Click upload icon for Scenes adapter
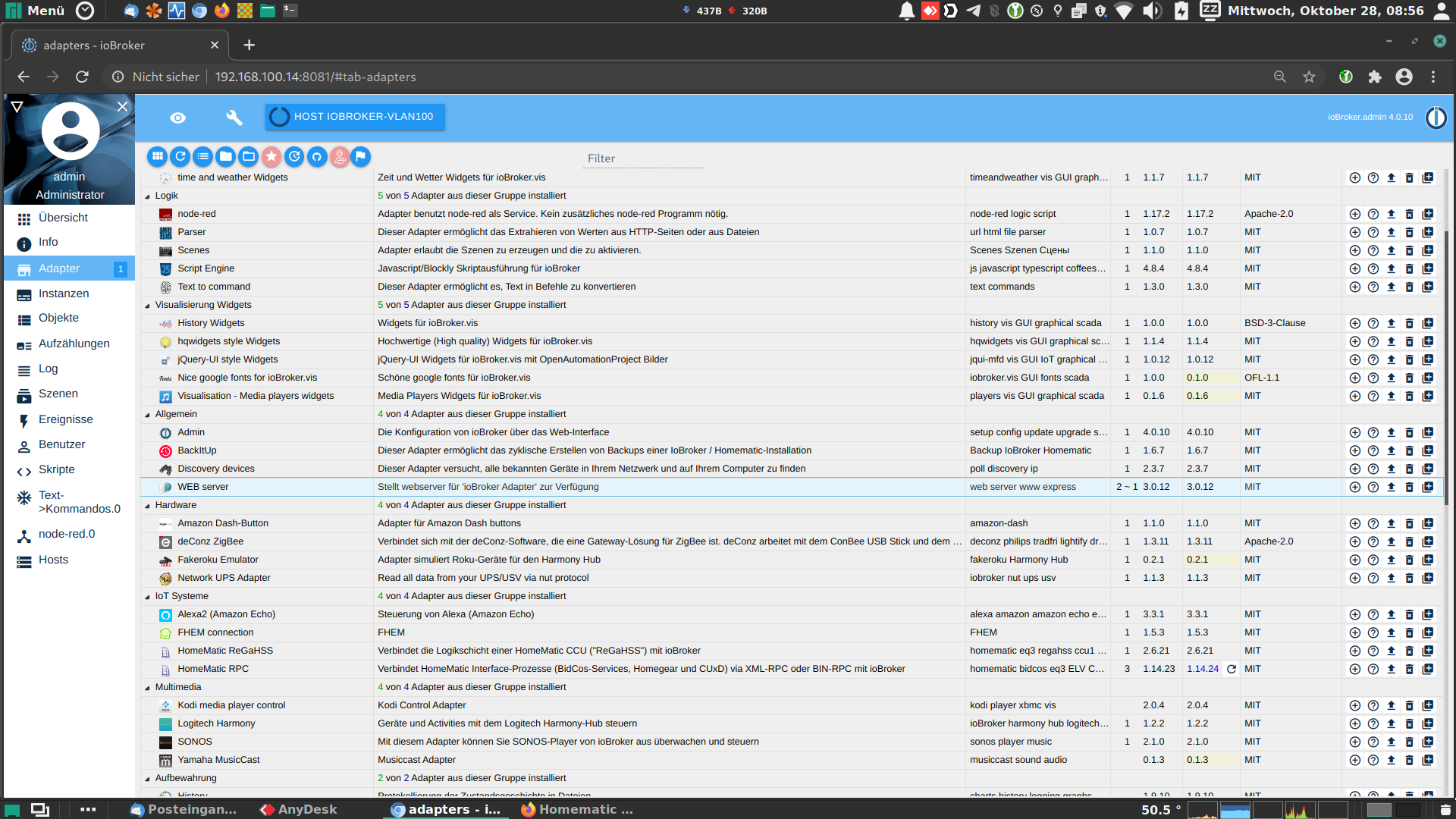1456x819 pixels. (1391, 250)
